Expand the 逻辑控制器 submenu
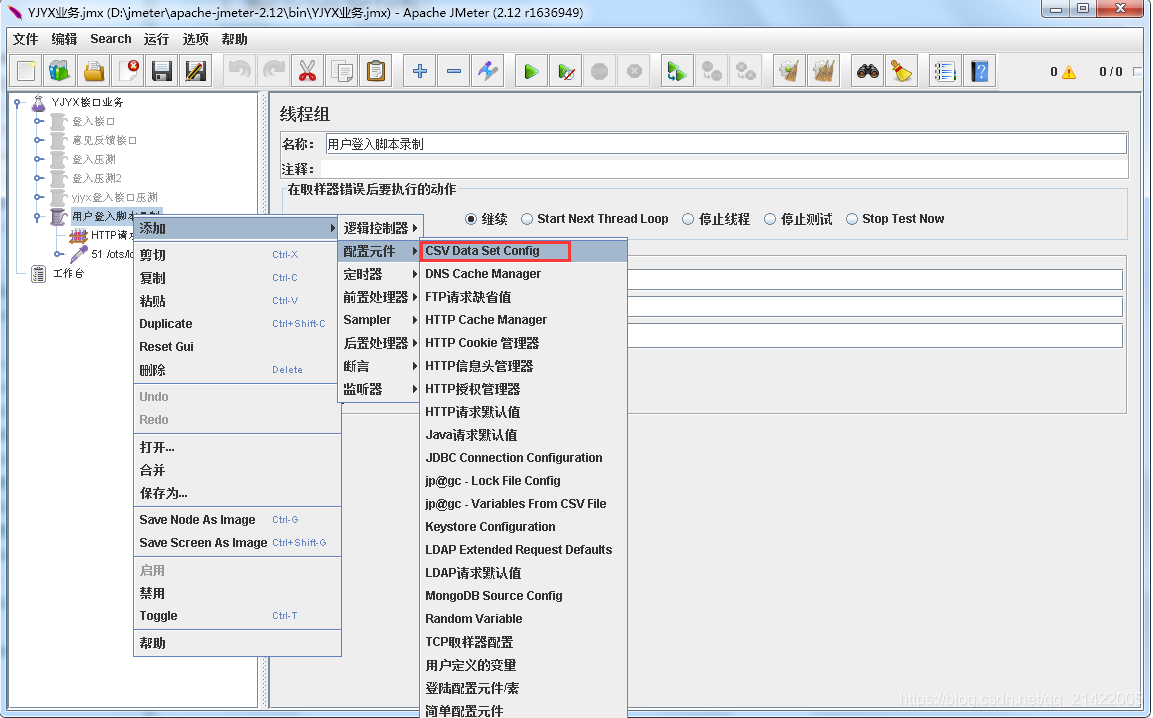Viewport: 1153px width, 718px height. click(x=379, y=228)
